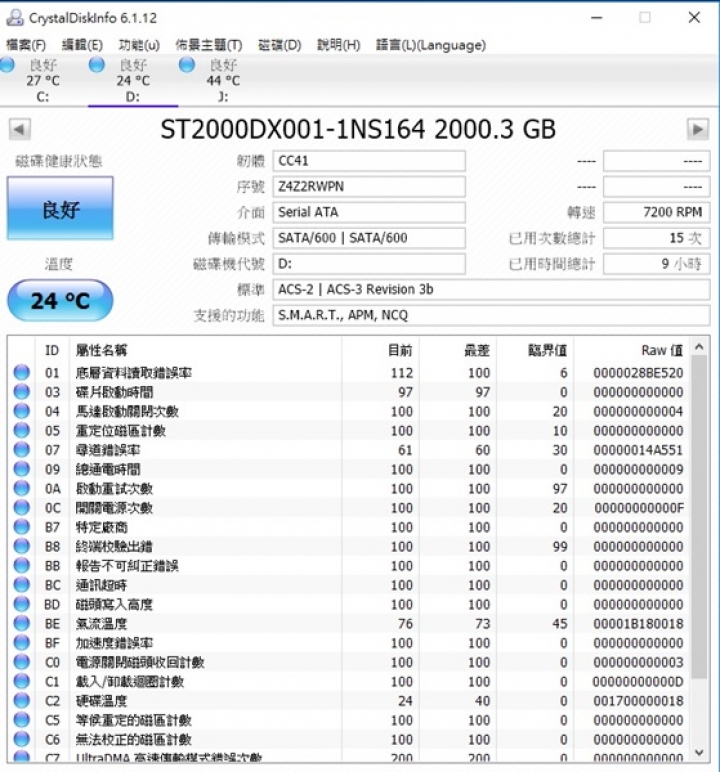This screenshot has height=772, width=720.
Task: Click status orb of attribute B8
Action: tap(22, 546)
